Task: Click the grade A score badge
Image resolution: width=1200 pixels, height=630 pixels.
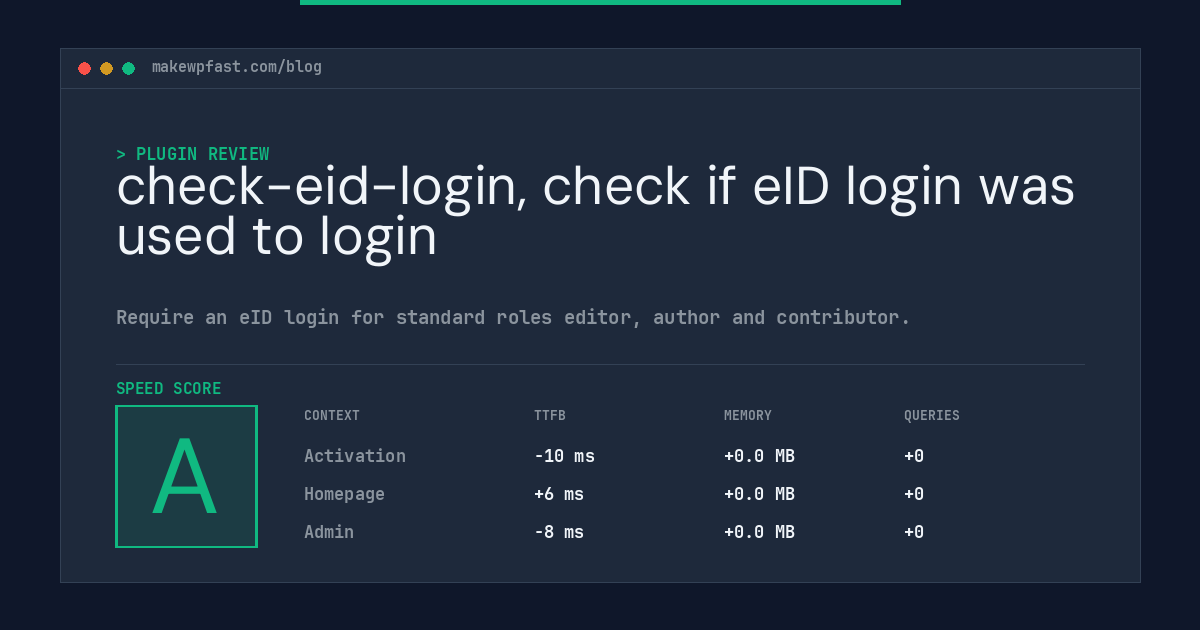Action: click(187, 476)
